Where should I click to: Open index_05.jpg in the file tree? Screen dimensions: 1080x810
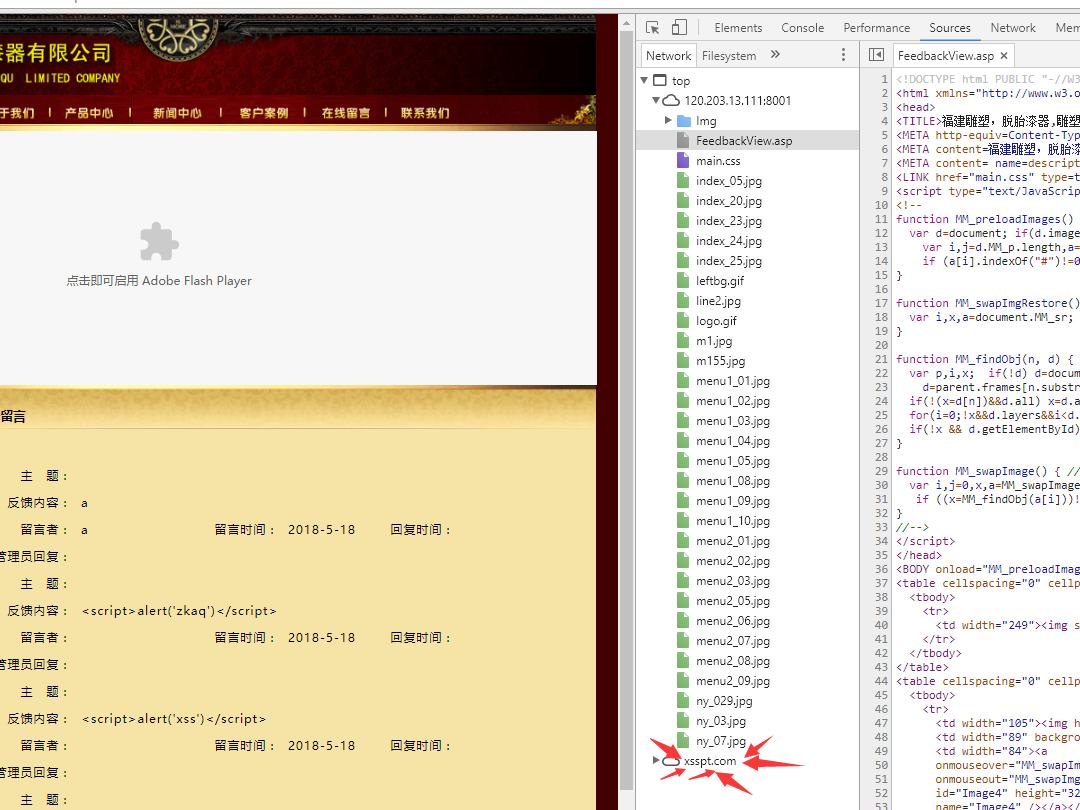tap(729, 180)
